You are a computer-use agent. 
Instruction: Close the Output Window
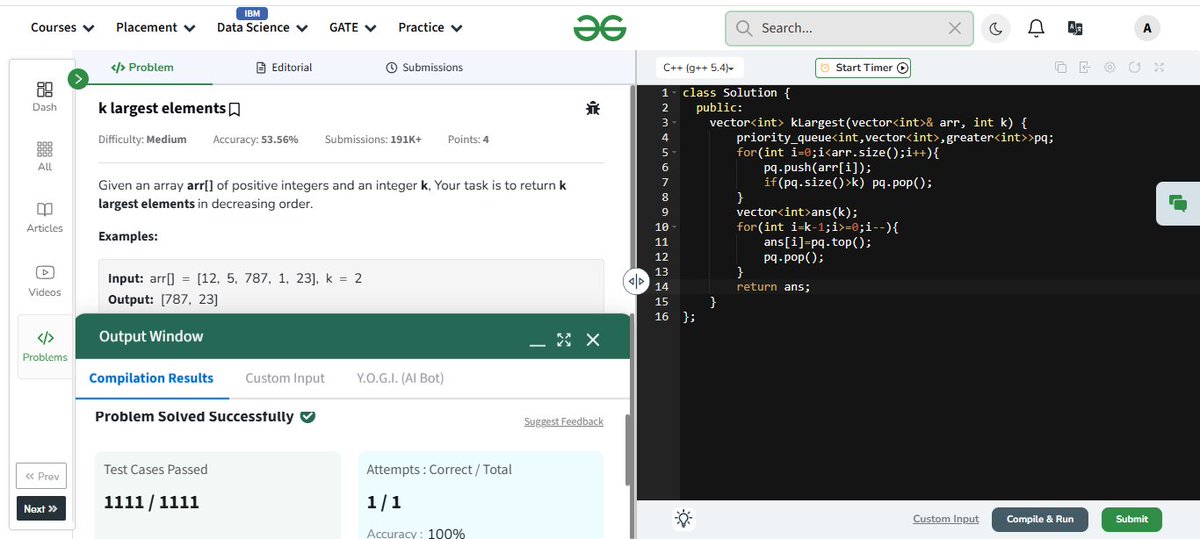tap(593, 340)
